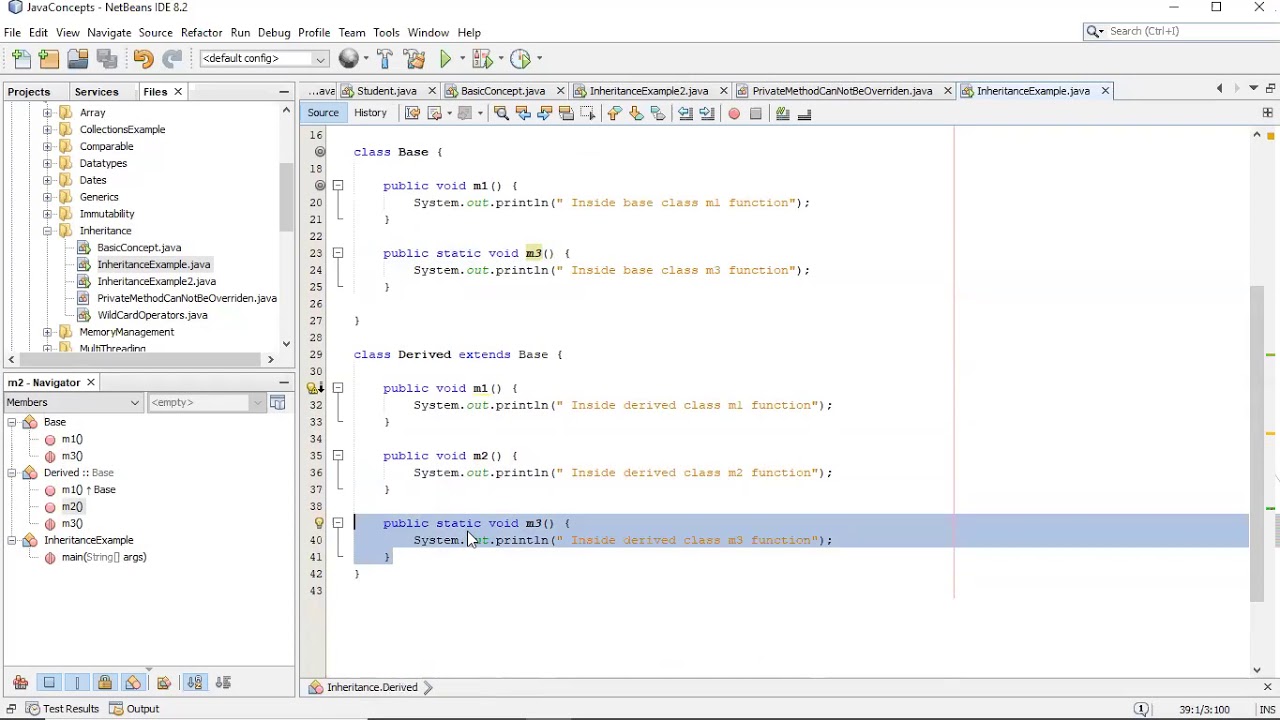Click the New Project toolbar icon
This screenshot has height=720, width=1280.
(49, 58)
